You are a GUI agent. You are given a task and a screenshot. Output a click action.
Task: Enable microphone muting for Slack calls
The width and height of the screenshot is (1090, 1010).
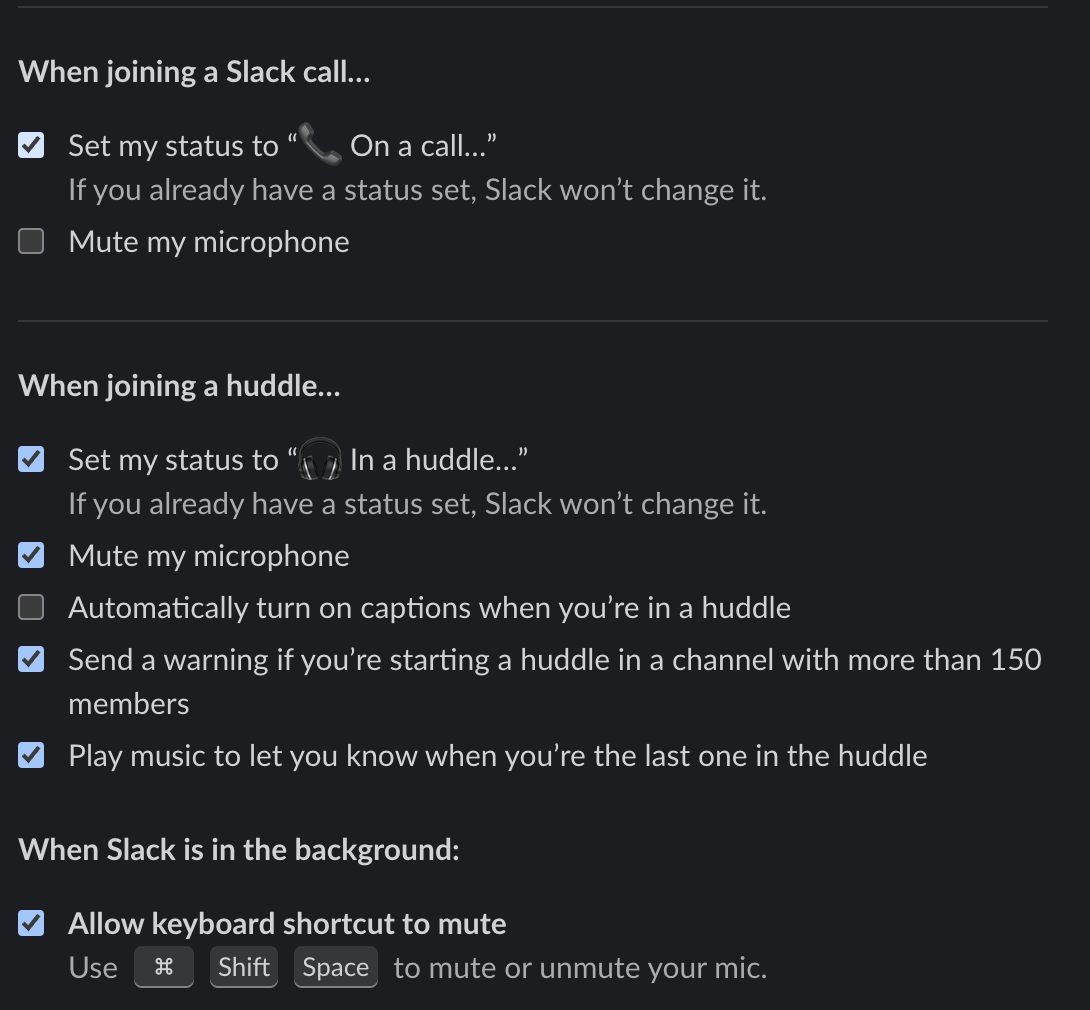pyautogui.click(x=30, y=241)
